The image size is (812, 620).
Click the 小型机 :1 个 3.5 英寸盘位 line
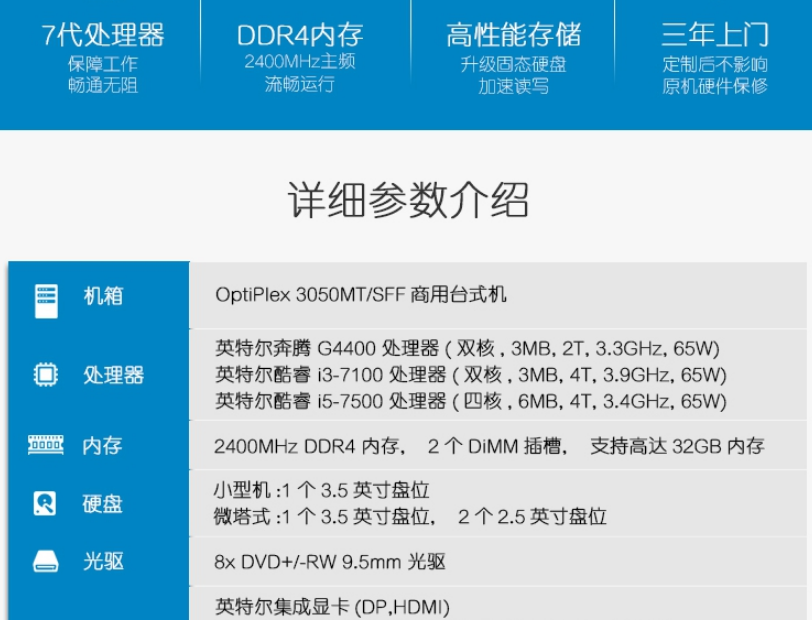click(x=321, y=490)
